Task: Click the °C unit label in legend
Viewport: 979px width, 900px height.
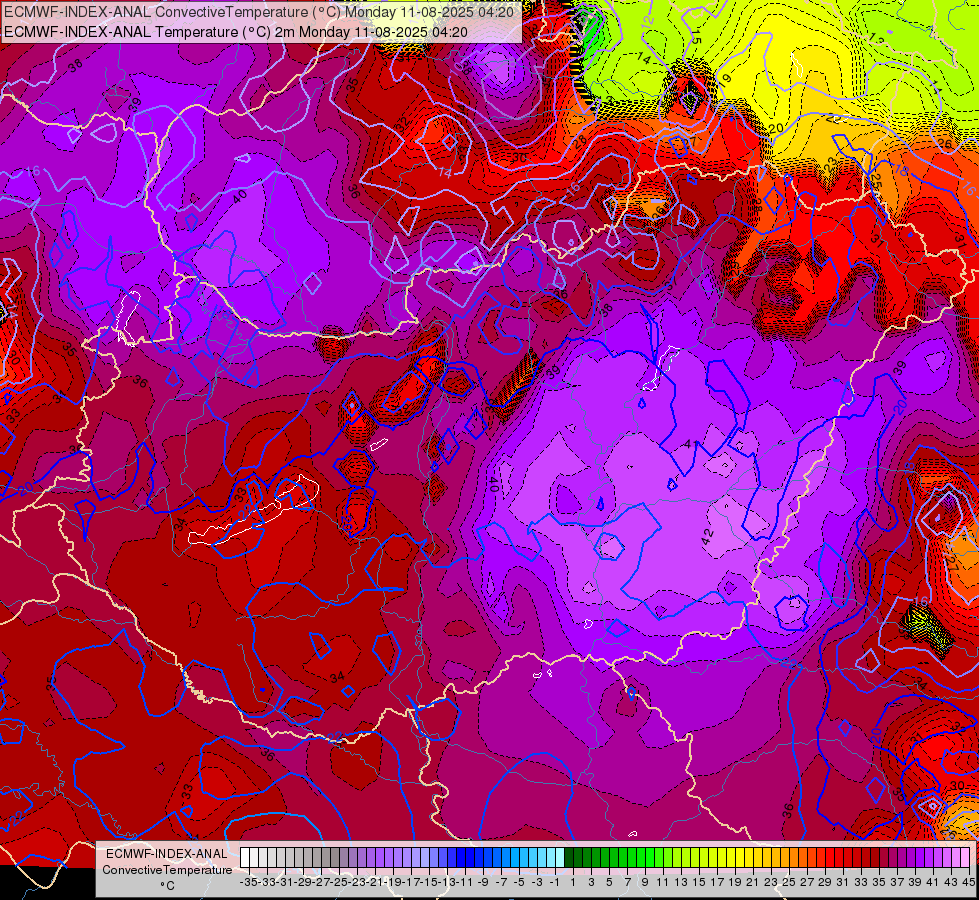Action: 167,886
